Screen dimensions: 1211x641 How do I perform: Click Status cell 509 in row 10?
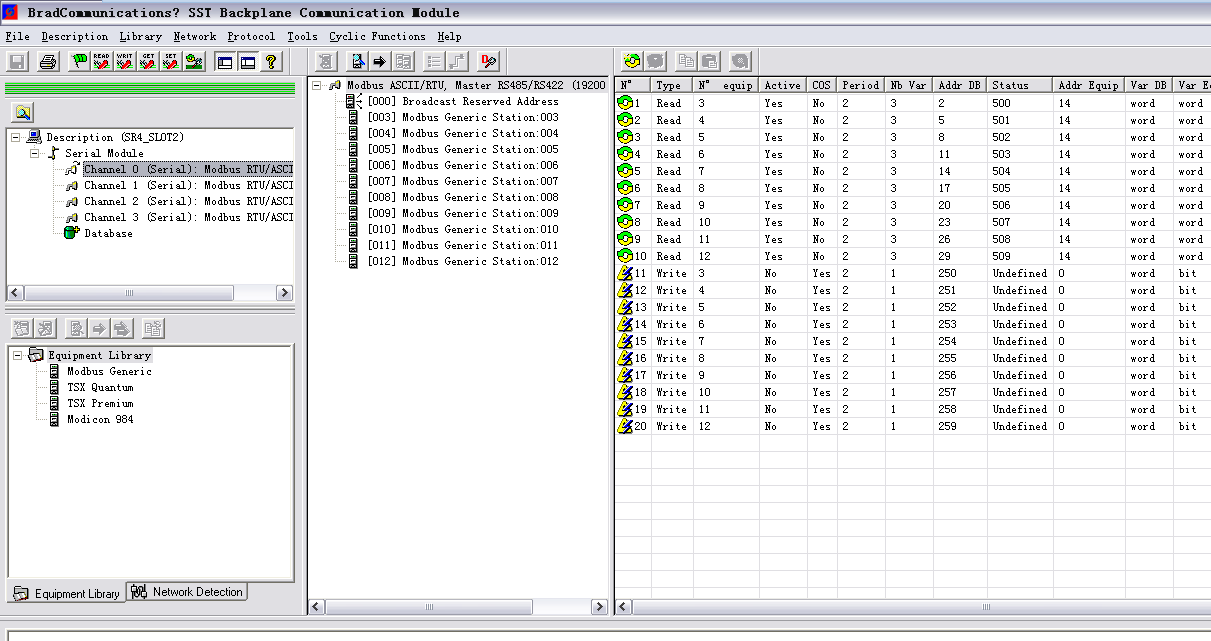pyautogui.click(x=1001, y=256)
